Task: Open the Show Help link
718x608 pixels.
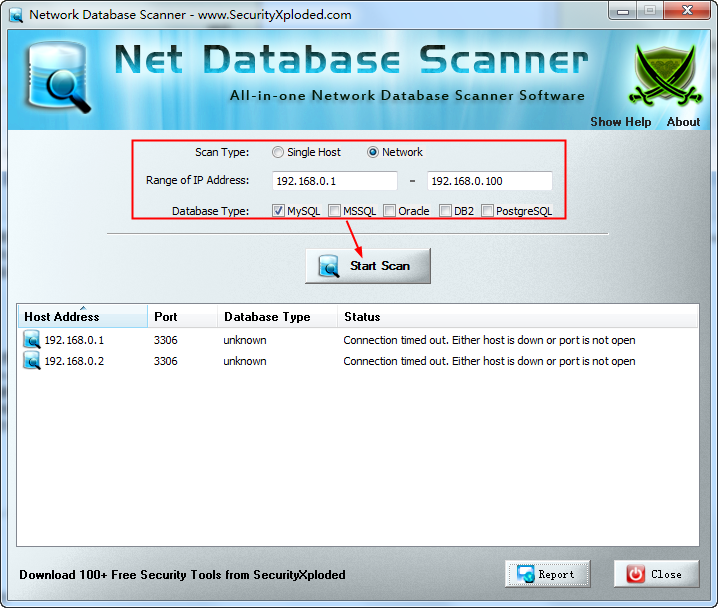Action: pyautogui.click(x=620, y=122)
